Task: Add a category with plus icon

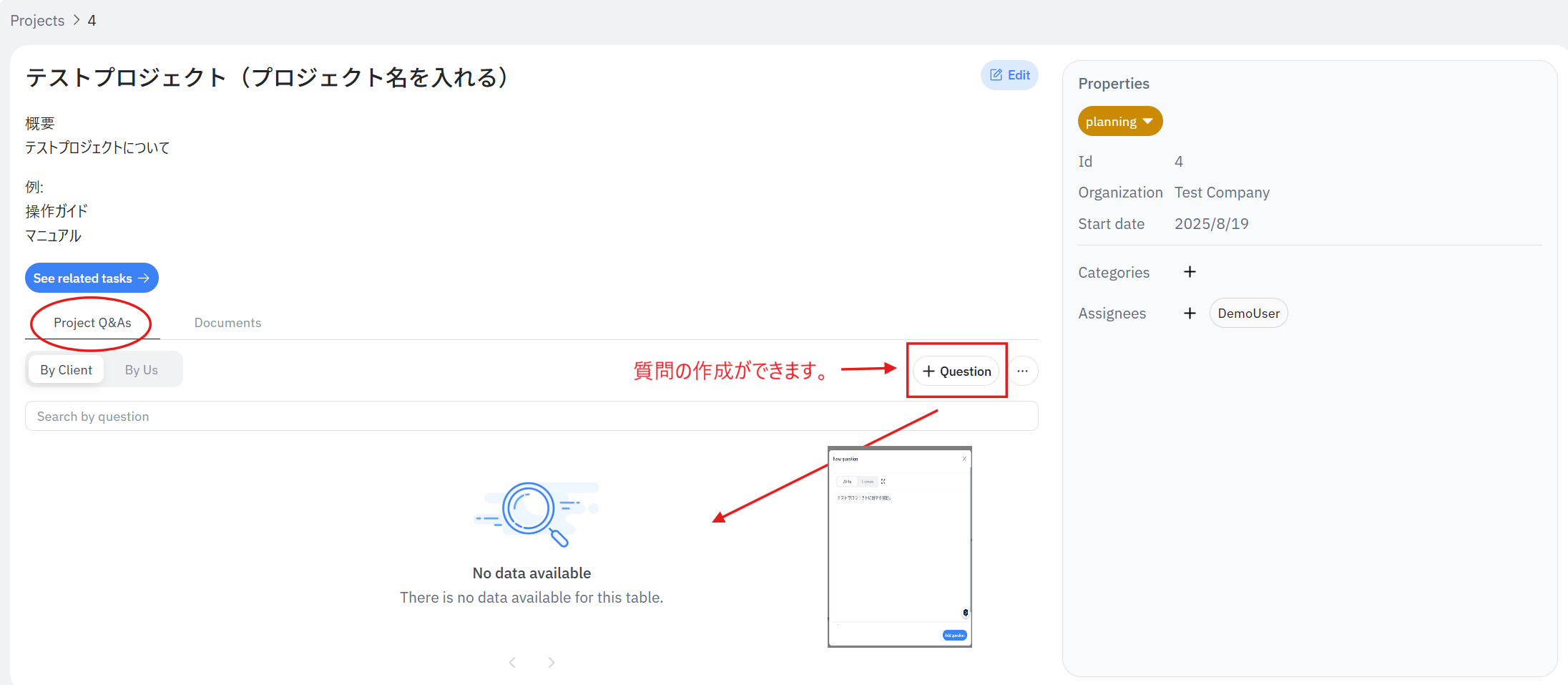Action: [1190, 272]
